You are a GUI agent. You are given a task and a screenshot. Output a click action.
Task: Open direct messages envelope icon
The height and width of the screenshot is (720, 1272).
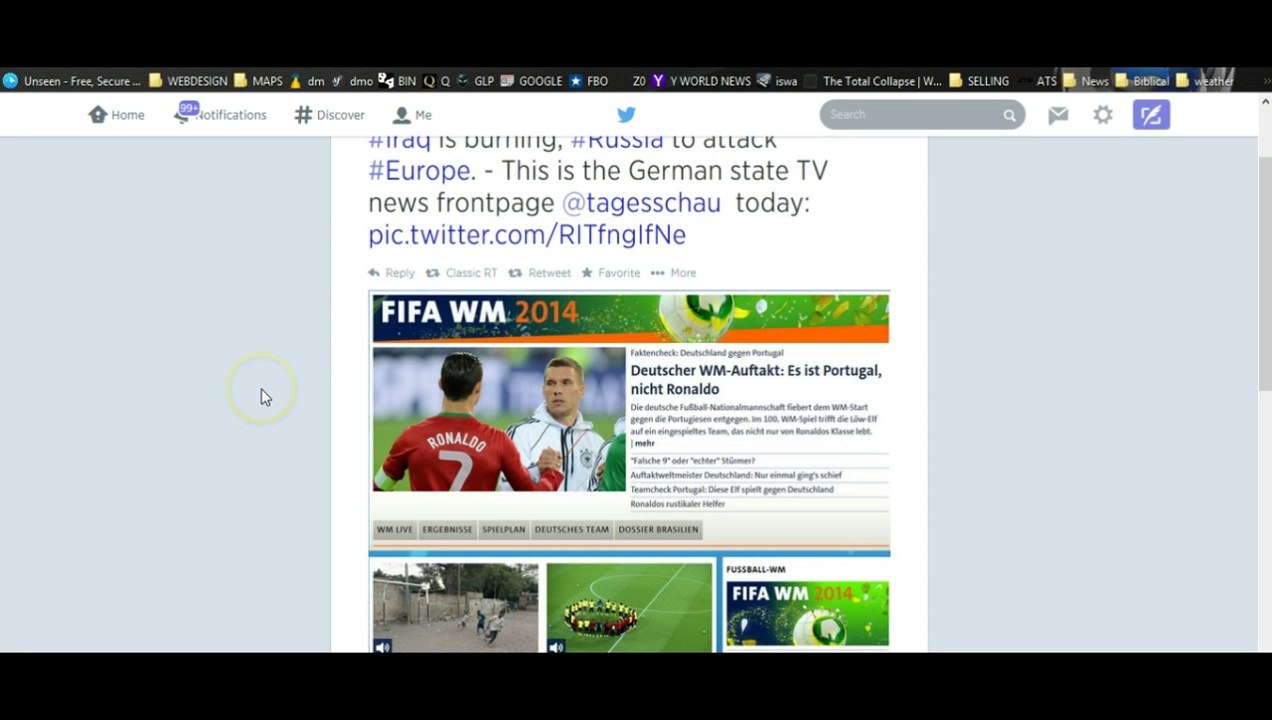click(x=1058, y=115)
